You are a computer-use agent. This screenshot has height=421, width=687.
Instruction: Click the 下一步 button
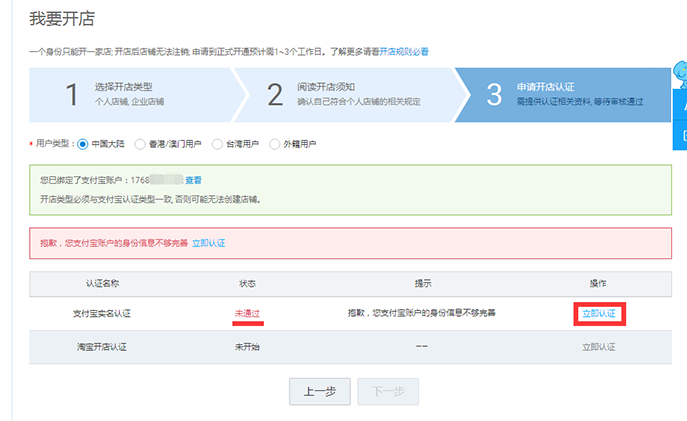click(x=388, y=391)
